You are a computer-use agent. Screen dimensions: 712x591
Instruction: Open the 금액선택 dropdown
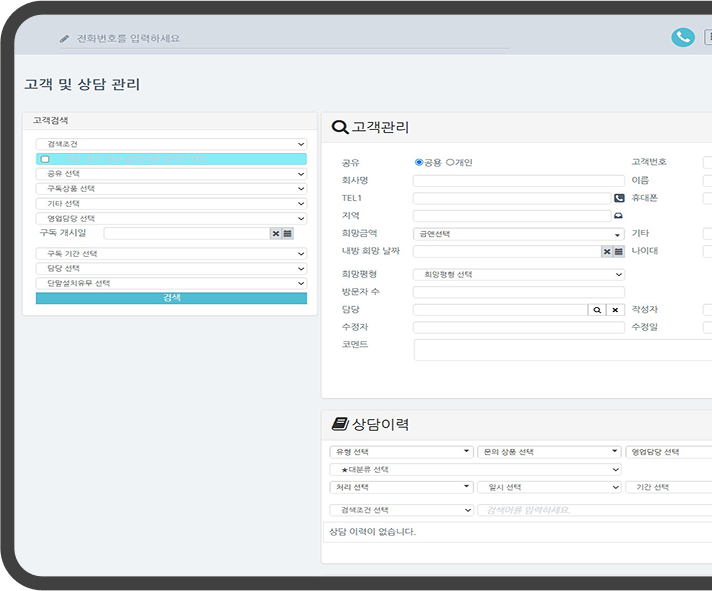[x=518, y=234]
